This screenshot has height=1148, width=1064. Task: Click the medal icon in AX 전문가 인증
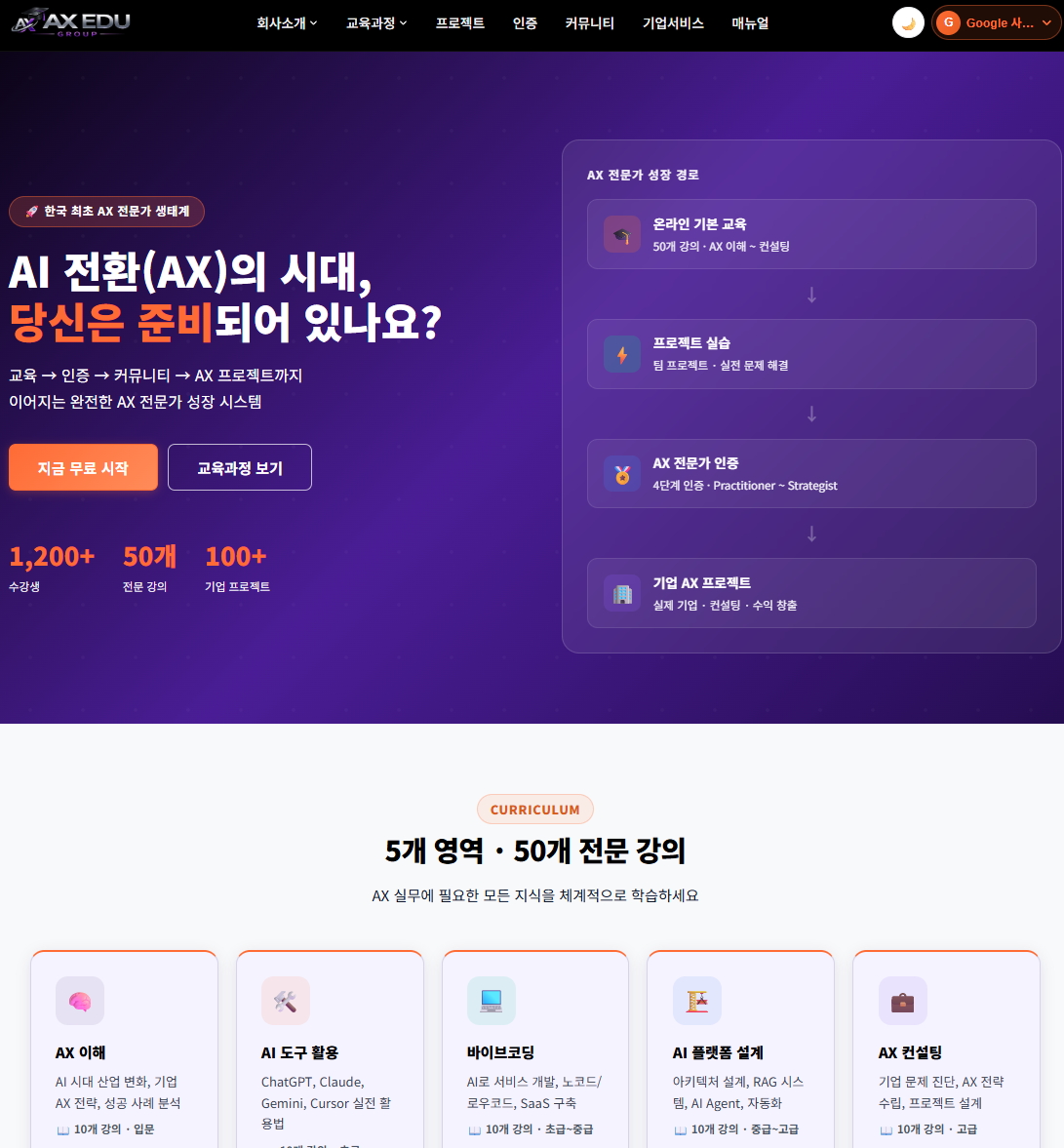pos(621,474)
